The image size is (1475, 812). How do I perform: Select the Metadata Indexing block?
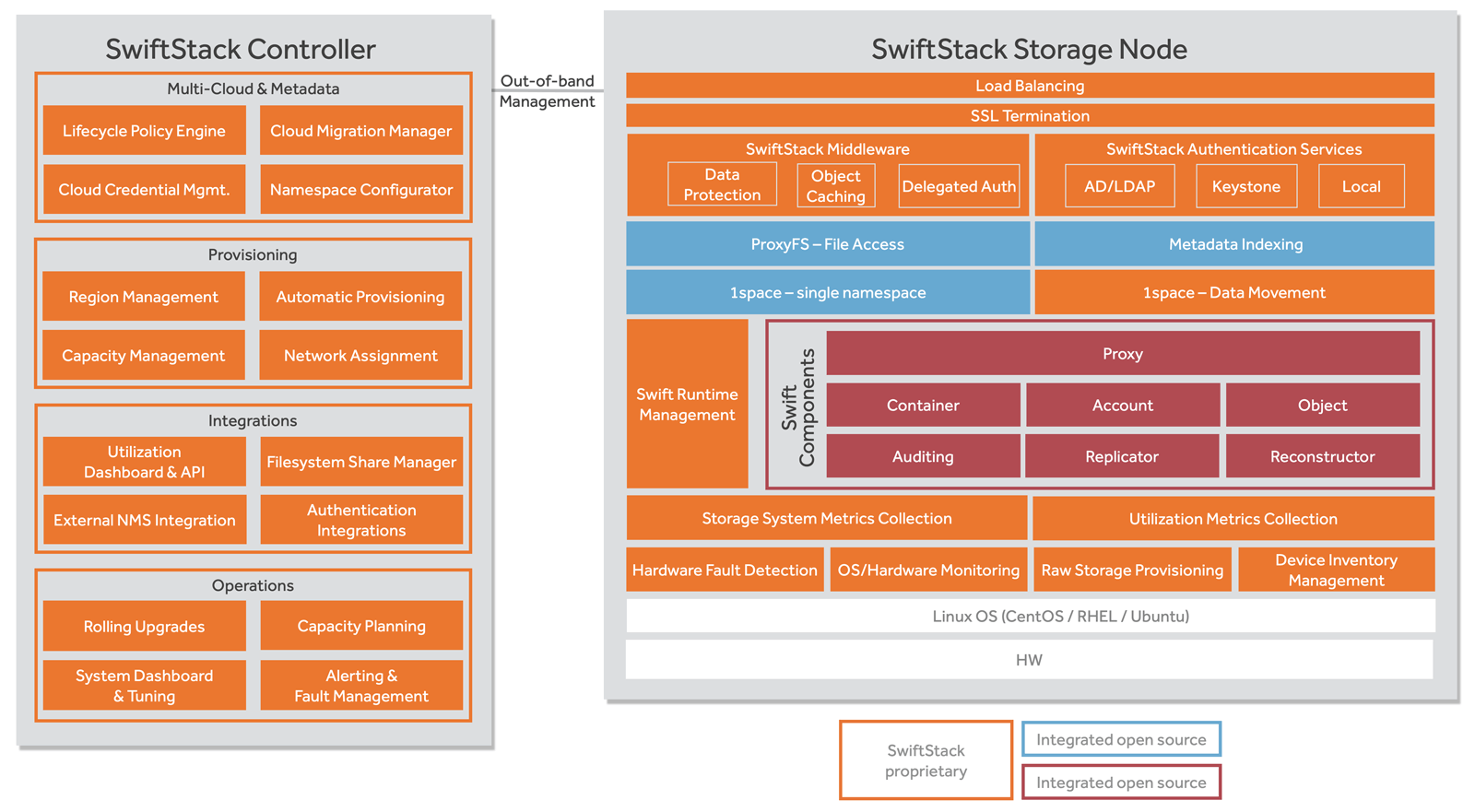pos(1235,244)
